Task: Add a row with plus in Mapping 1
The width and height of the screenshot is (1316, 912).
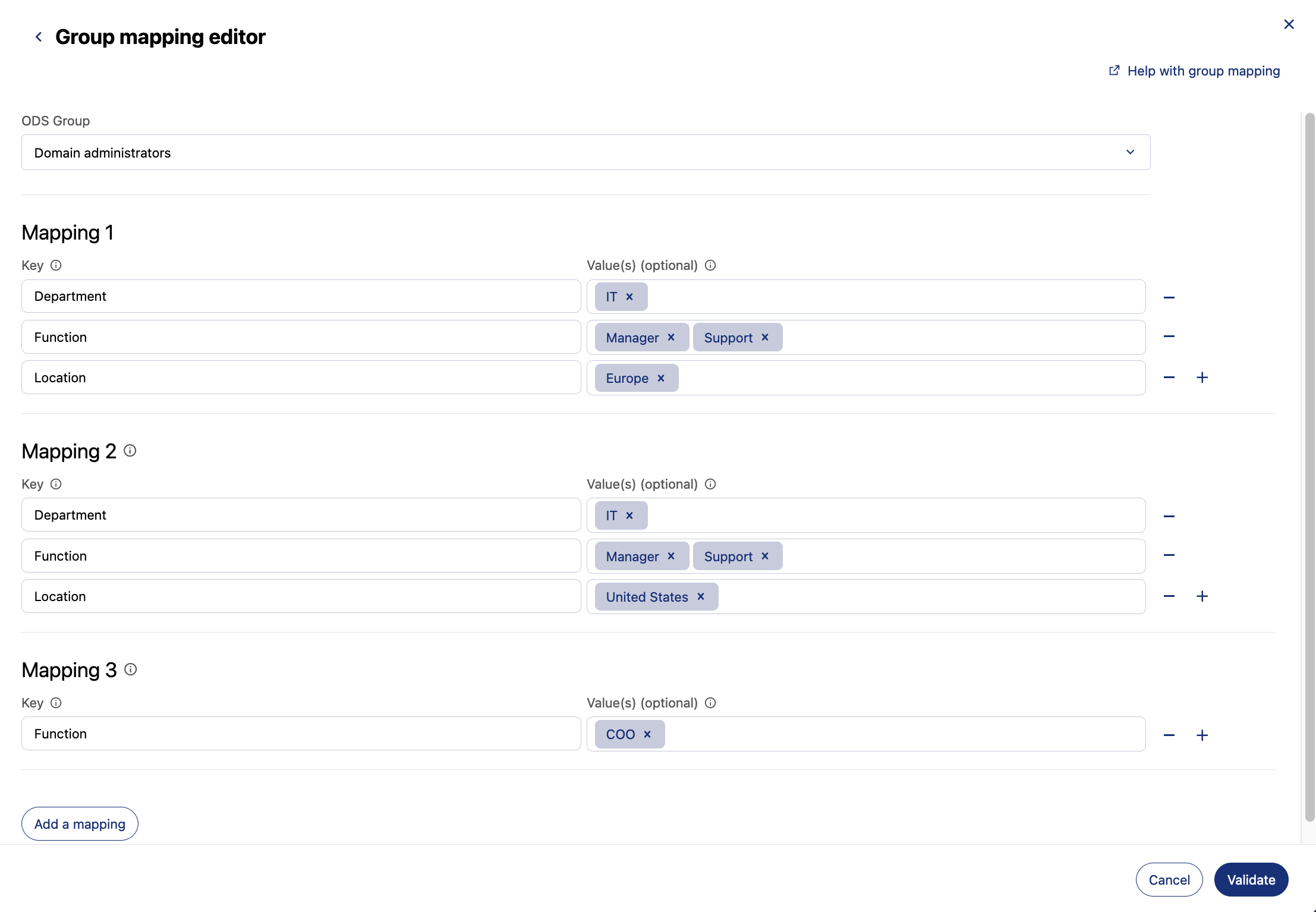Action: (1202, 378)
